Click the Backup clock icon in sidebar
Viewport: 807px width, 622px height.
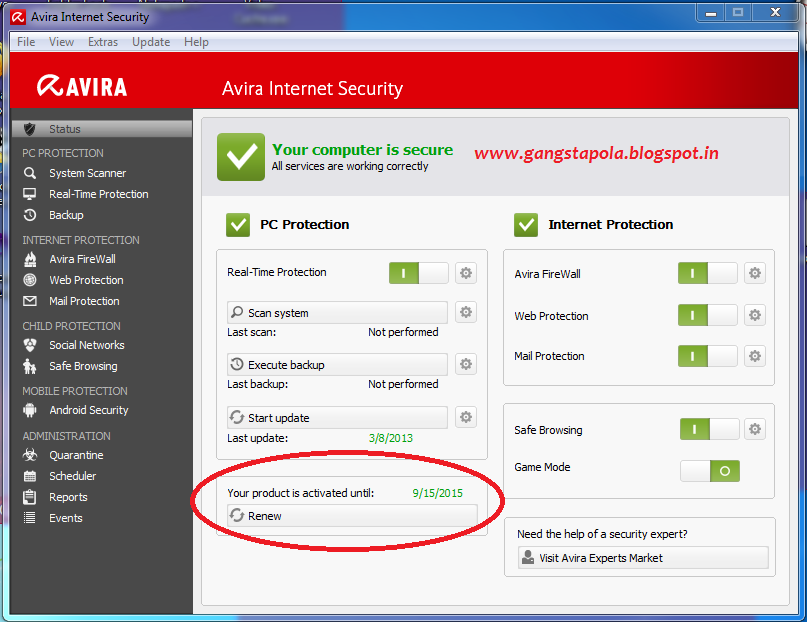[x=30, y=215]
